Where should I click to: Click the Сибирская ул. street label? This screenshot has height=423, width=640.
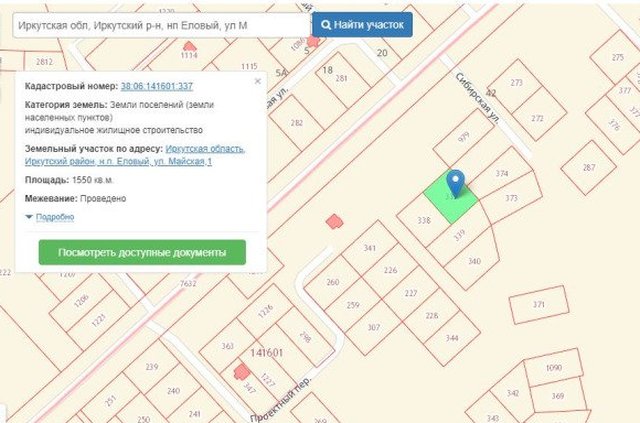[x=477, y=98]
